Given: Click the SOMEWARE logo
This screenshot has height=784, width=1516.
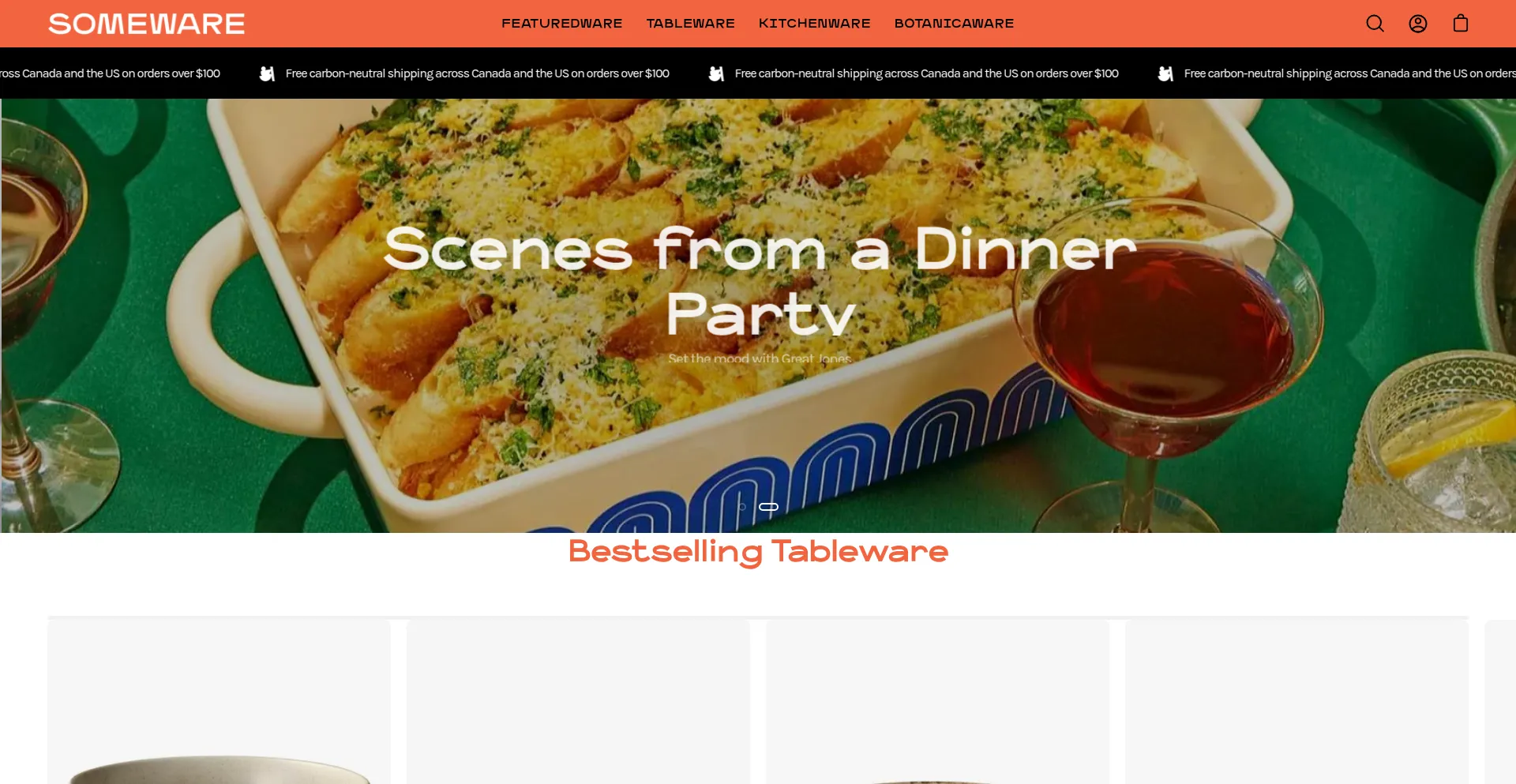Looking at the screenshot, I should point(147,24).
